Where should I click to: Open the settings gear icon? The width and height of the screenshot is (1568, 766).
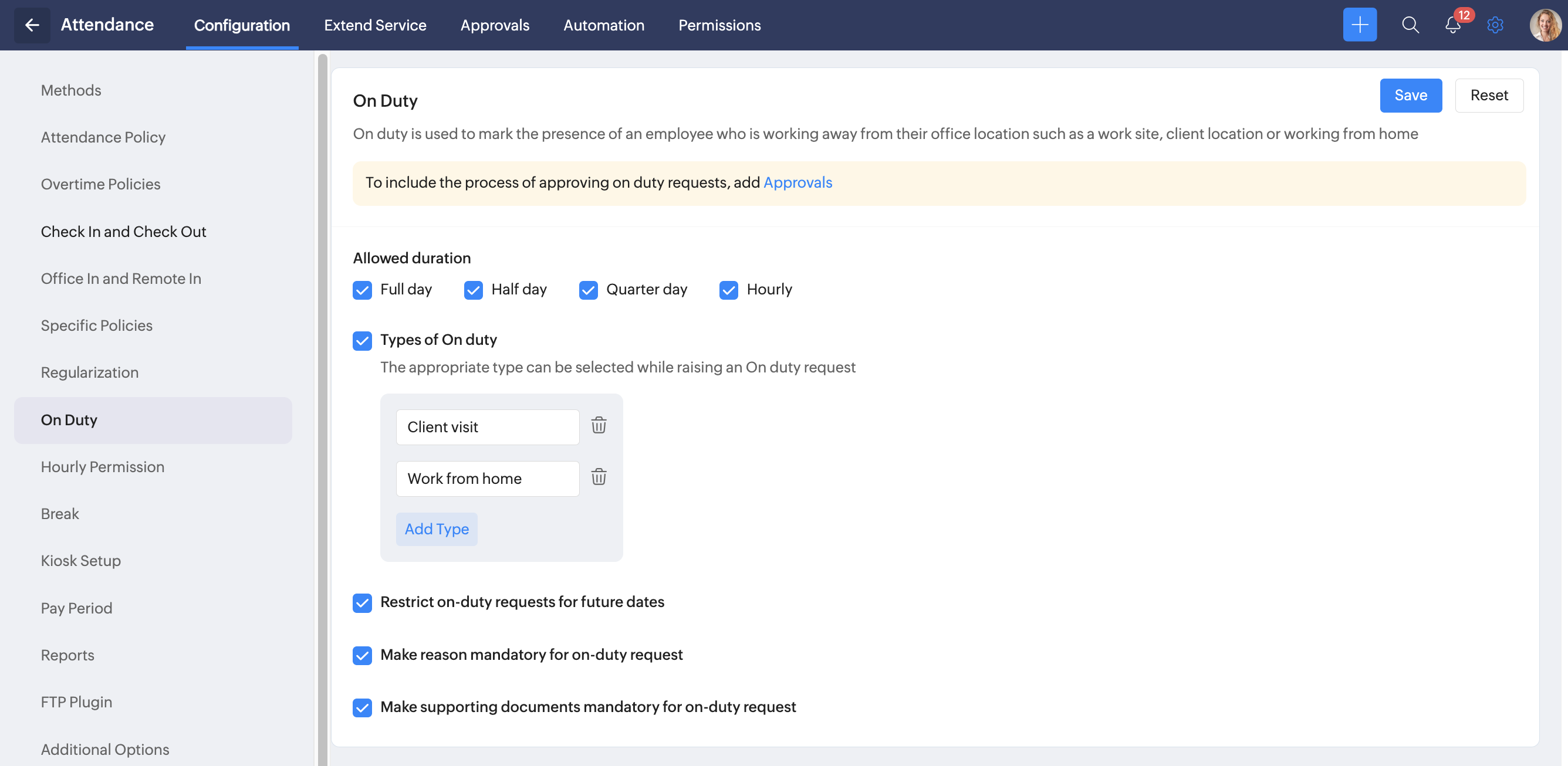[1495, 25]
